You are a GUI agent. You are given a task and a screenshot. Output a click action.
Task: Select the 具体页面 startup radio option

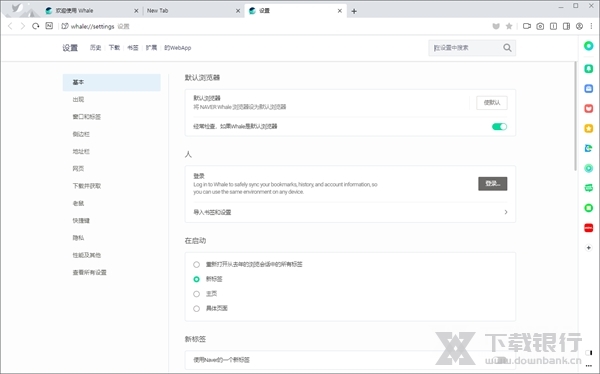[196, 308]
